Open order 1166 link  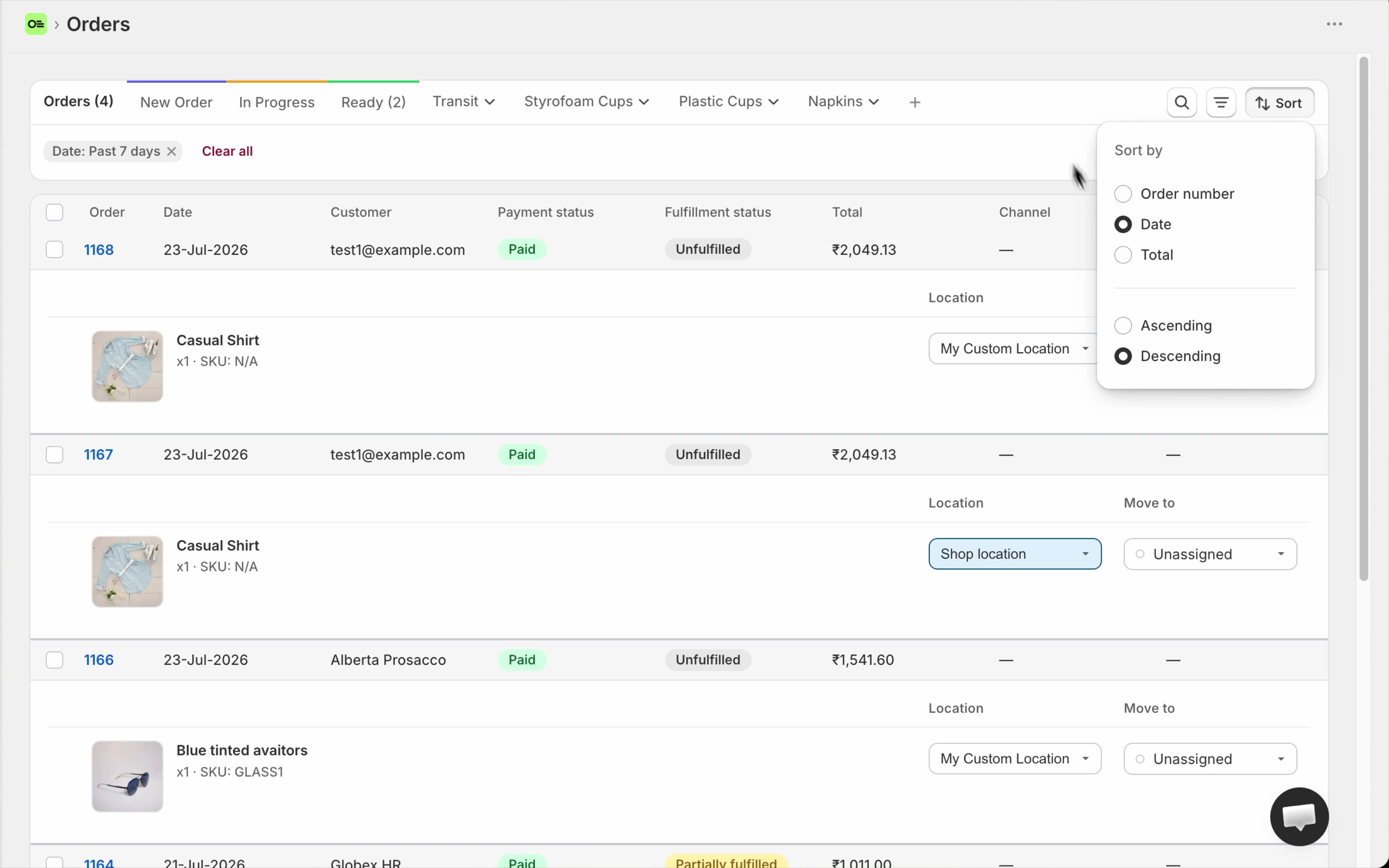(x=99, y=660)
